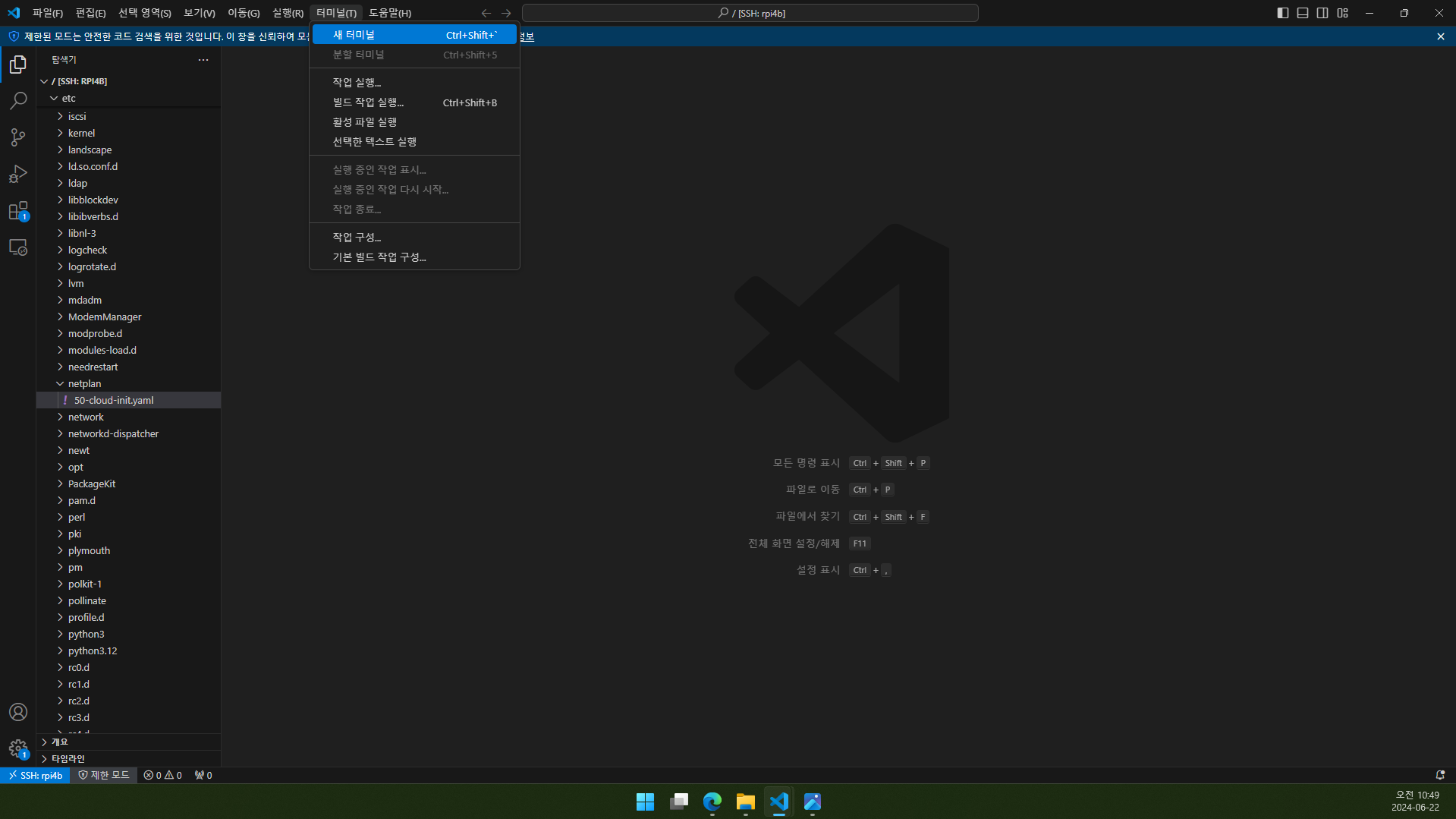Image resolution: width=1456 pixels, height=819 pixels.
Task: Collapse the etc folder
Action: pos(129,99)
